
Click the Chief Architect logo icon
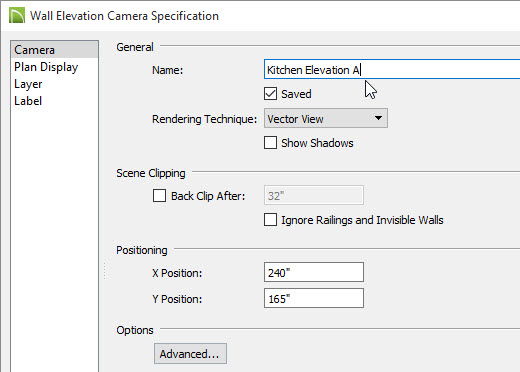(x=17, y=15)
